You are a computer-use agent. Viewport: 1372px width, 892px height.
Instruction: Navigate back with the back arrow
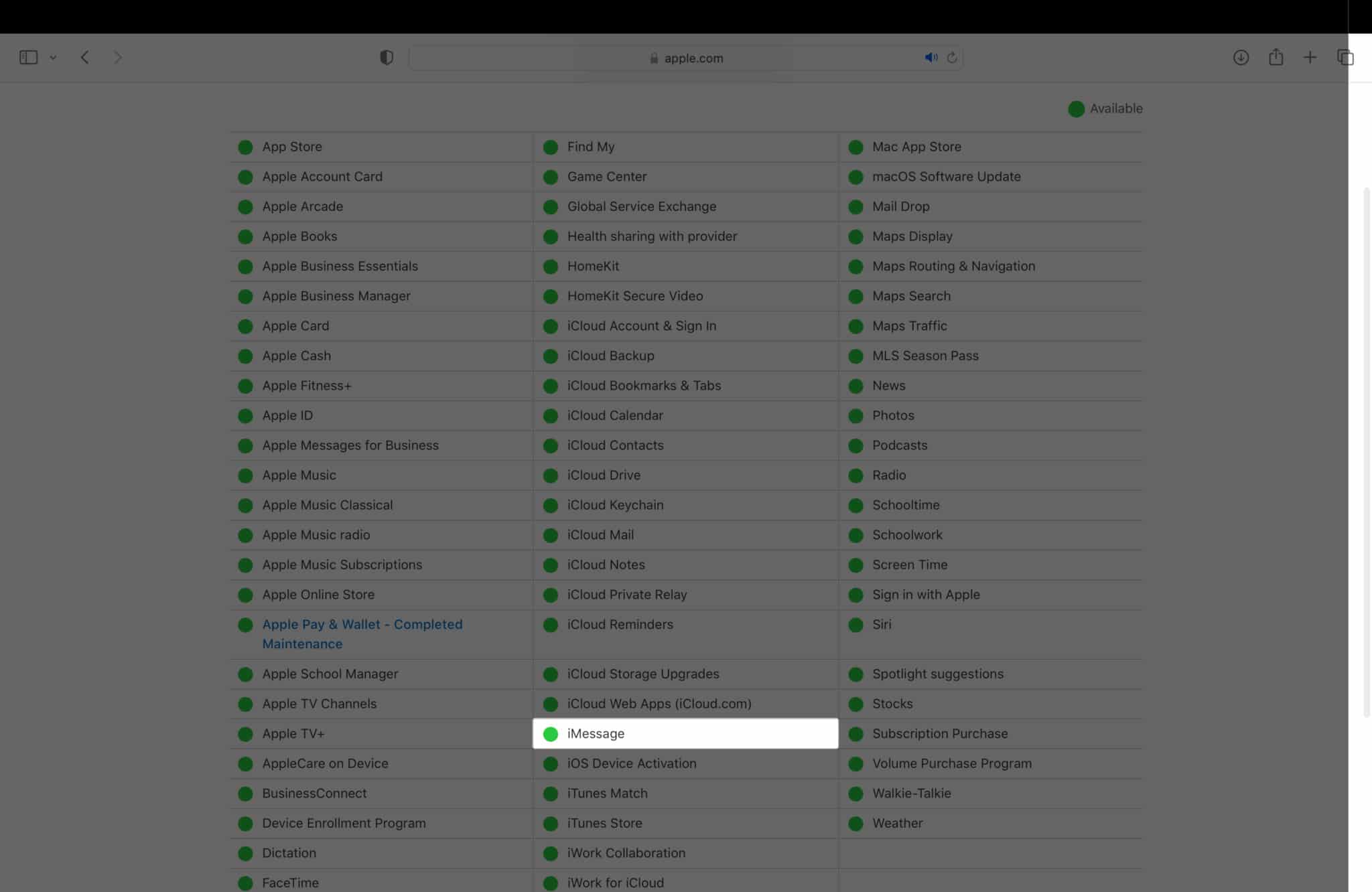84,58
